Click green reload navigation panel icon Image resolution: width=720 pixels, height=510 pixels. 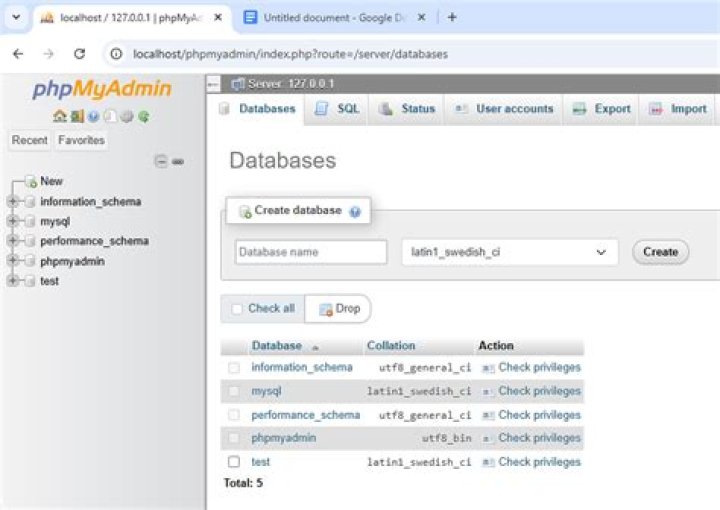pyautogui.click(x=144, y=116)
